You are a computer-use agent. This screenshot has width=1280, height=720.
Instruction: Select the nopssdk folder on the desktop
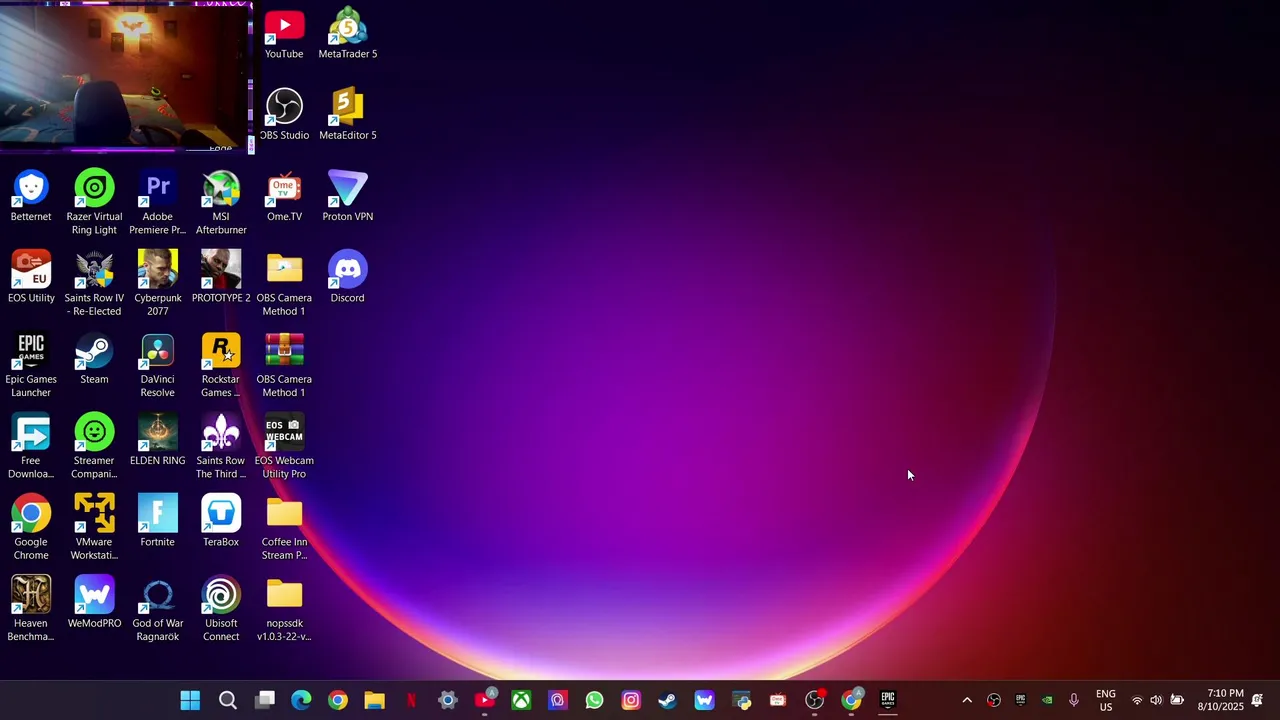pyautogui.click(x=284, y=608)
